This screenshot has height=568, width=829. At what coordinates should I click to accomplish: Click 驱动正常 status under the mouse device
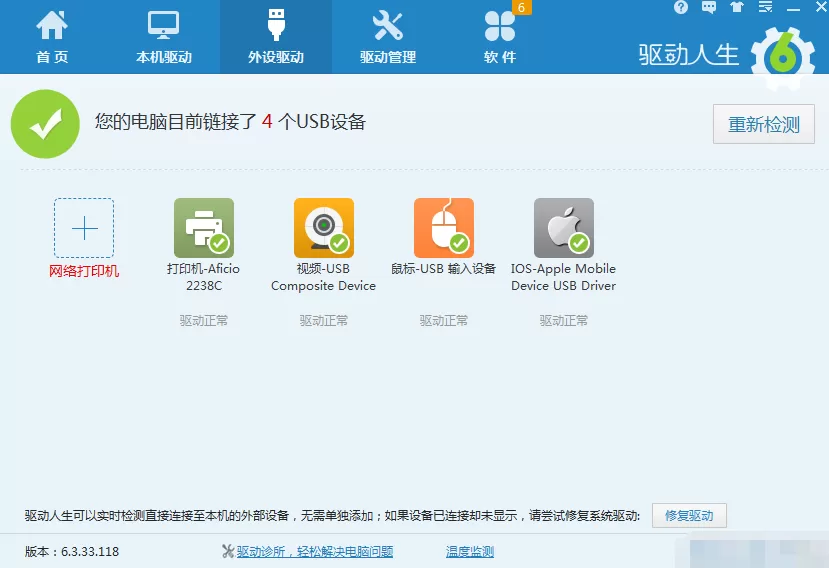tap(444, 320)
